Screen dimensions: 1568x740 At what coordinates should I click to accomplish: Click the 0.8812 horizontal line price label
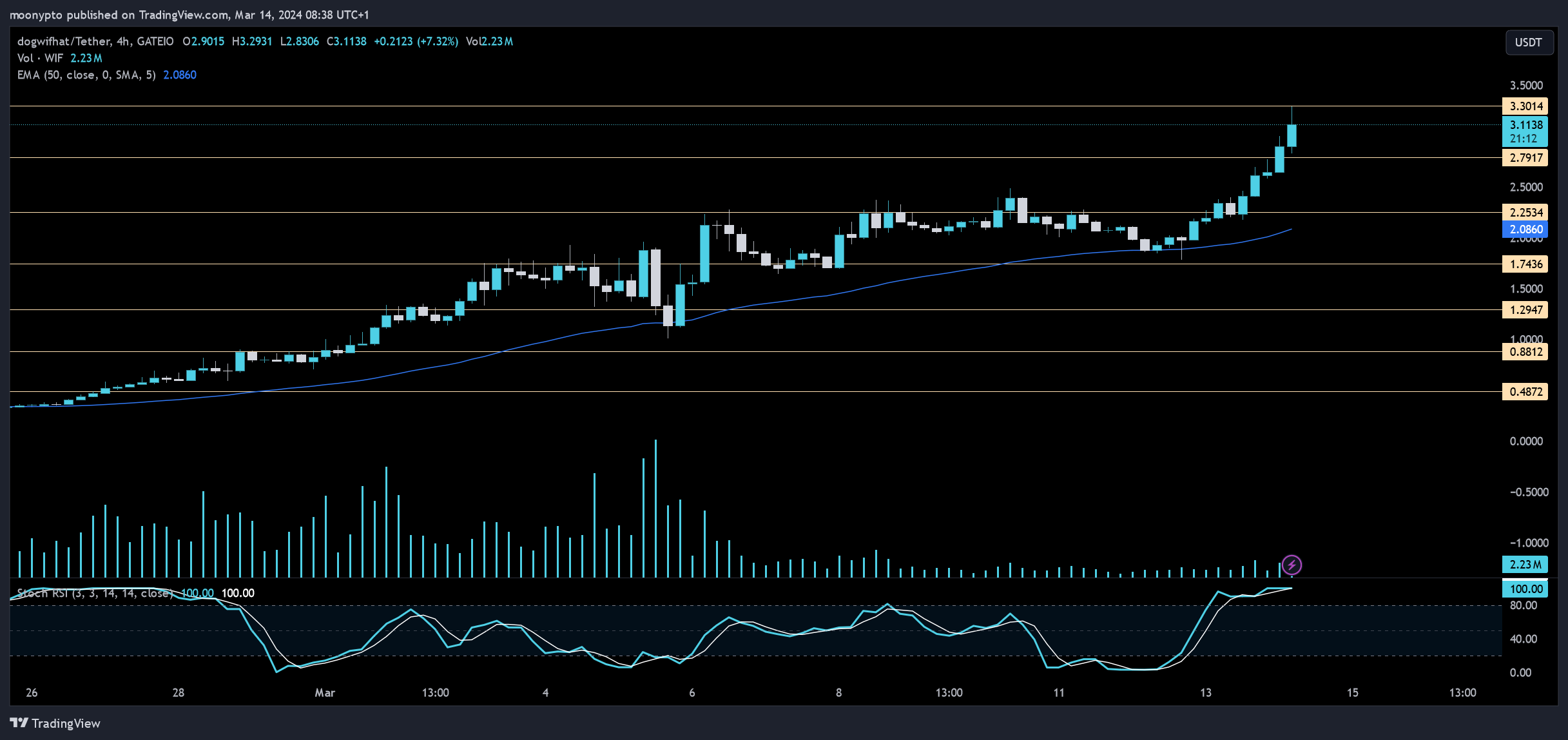coord(1525,351)
